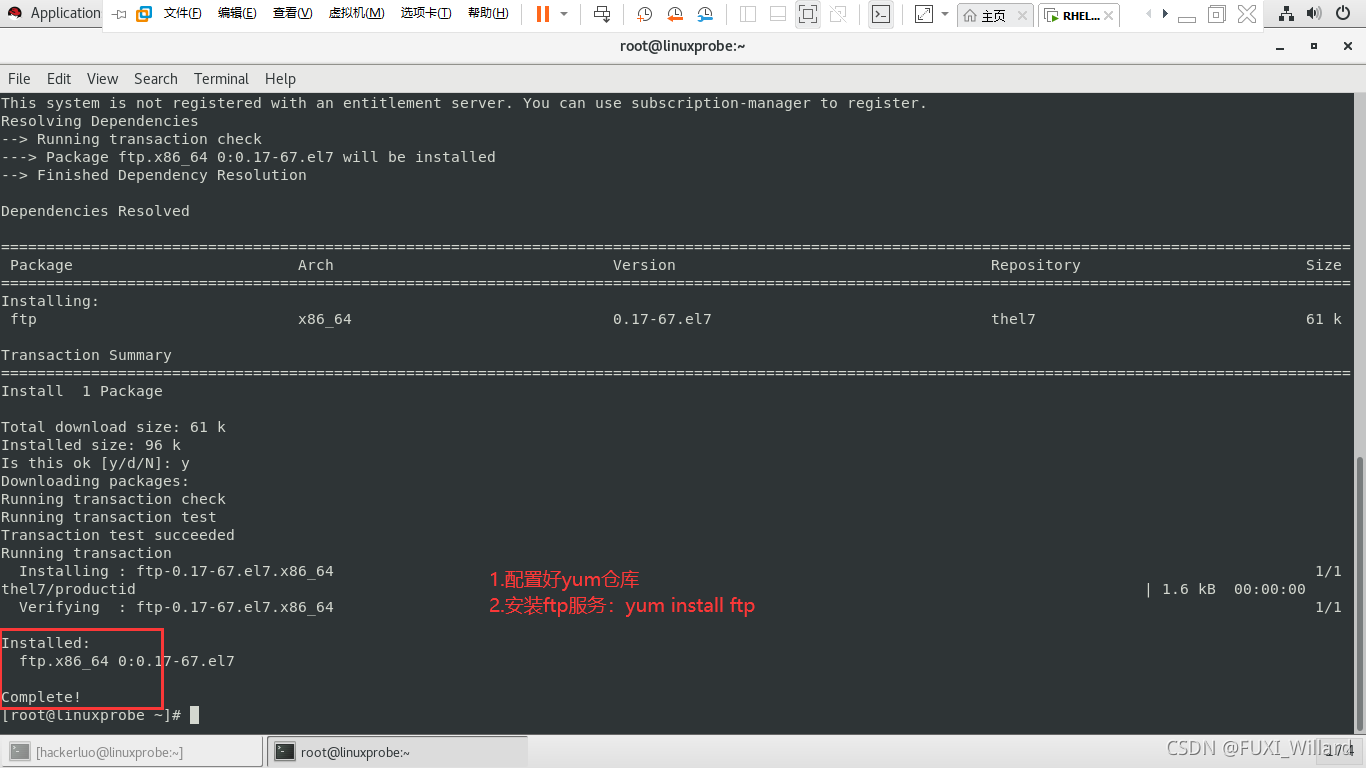Click the '61 k' size value in table

(1323, 319)
